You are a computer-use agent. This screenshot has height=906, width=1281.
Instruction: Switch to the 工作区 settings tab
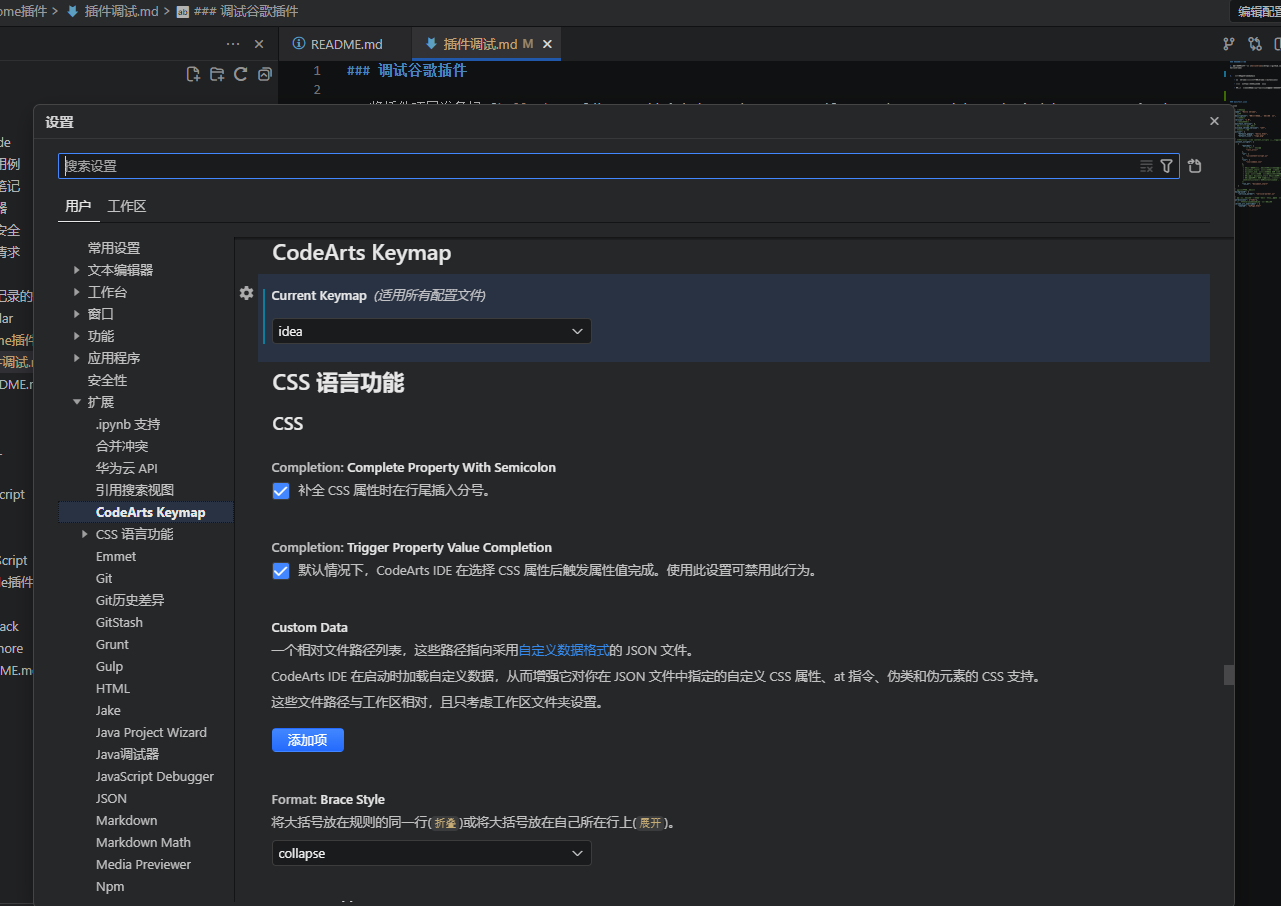point(127,207)
